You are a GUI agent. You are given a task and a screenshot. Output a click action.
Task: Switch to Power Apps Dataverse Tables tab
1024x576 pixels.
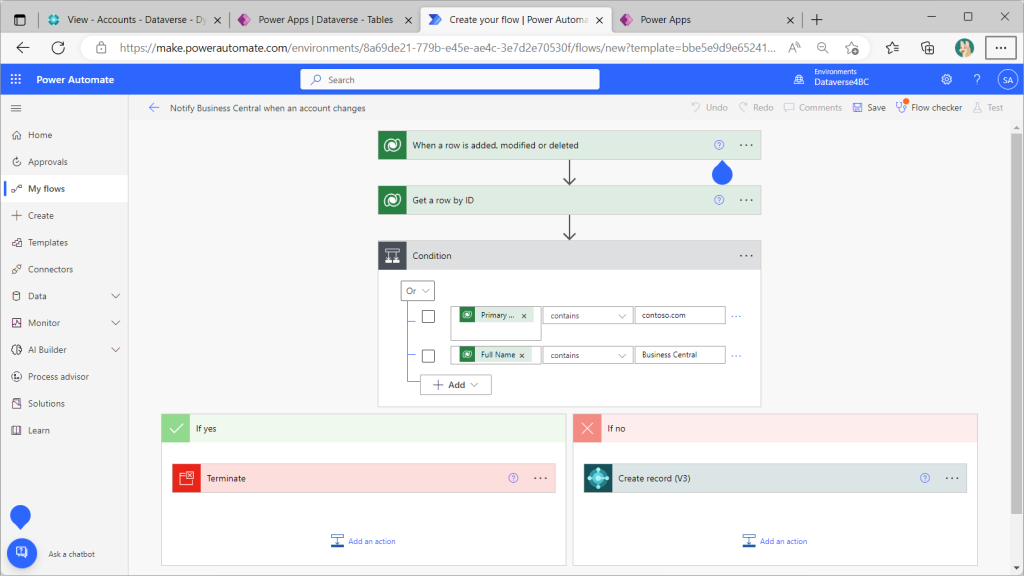point(325,20)
